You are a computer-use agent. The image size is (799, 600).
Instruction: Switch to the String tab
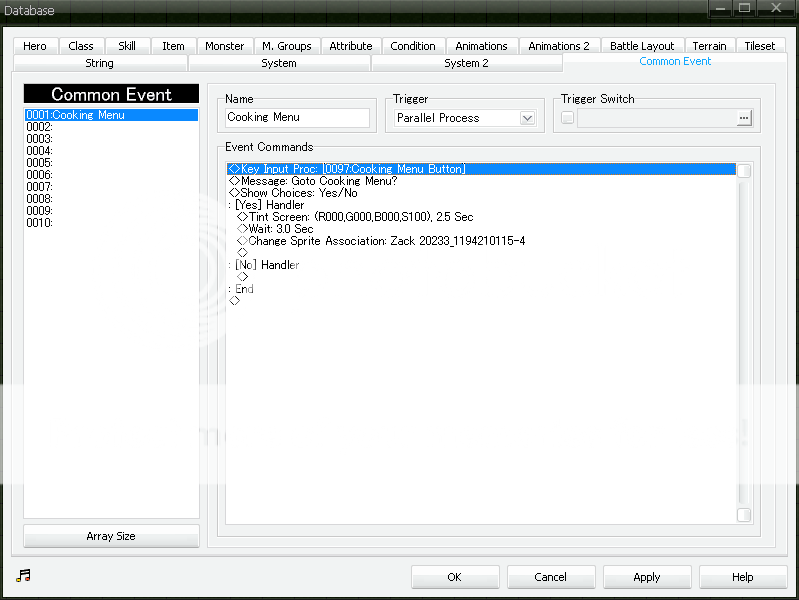100,63
